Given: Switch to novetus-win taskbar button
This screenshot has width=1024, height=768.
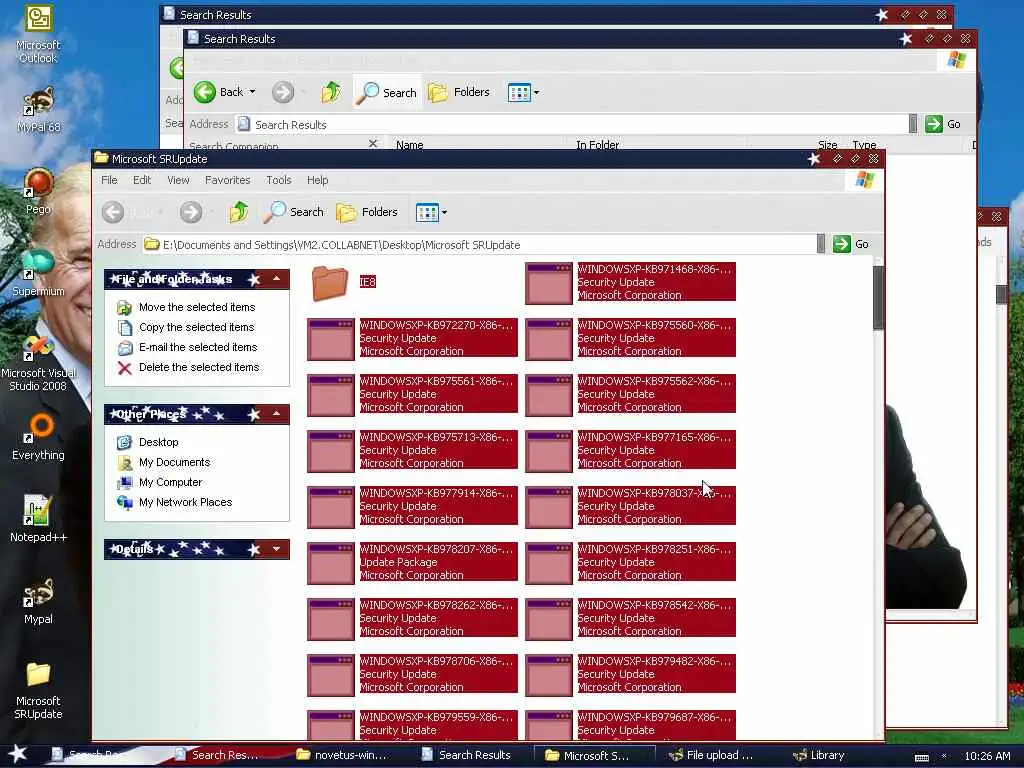Looking at the screenshot, I should [342, 755].
